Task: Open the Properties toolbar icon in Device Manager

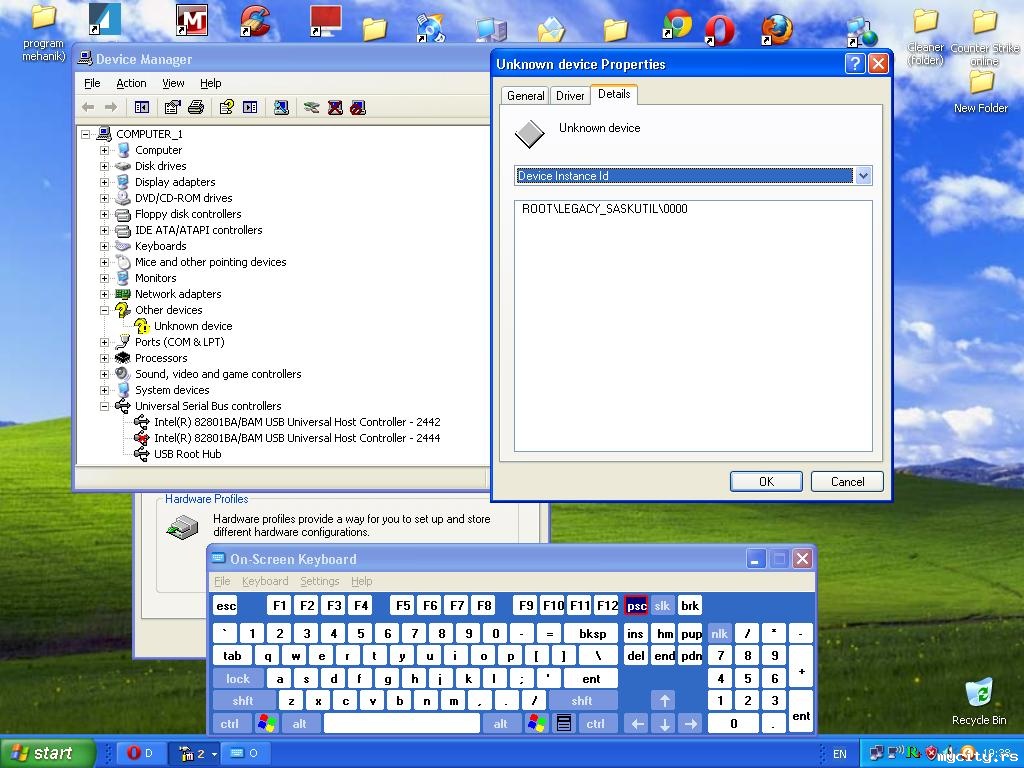Action: [x=172, y=107]
